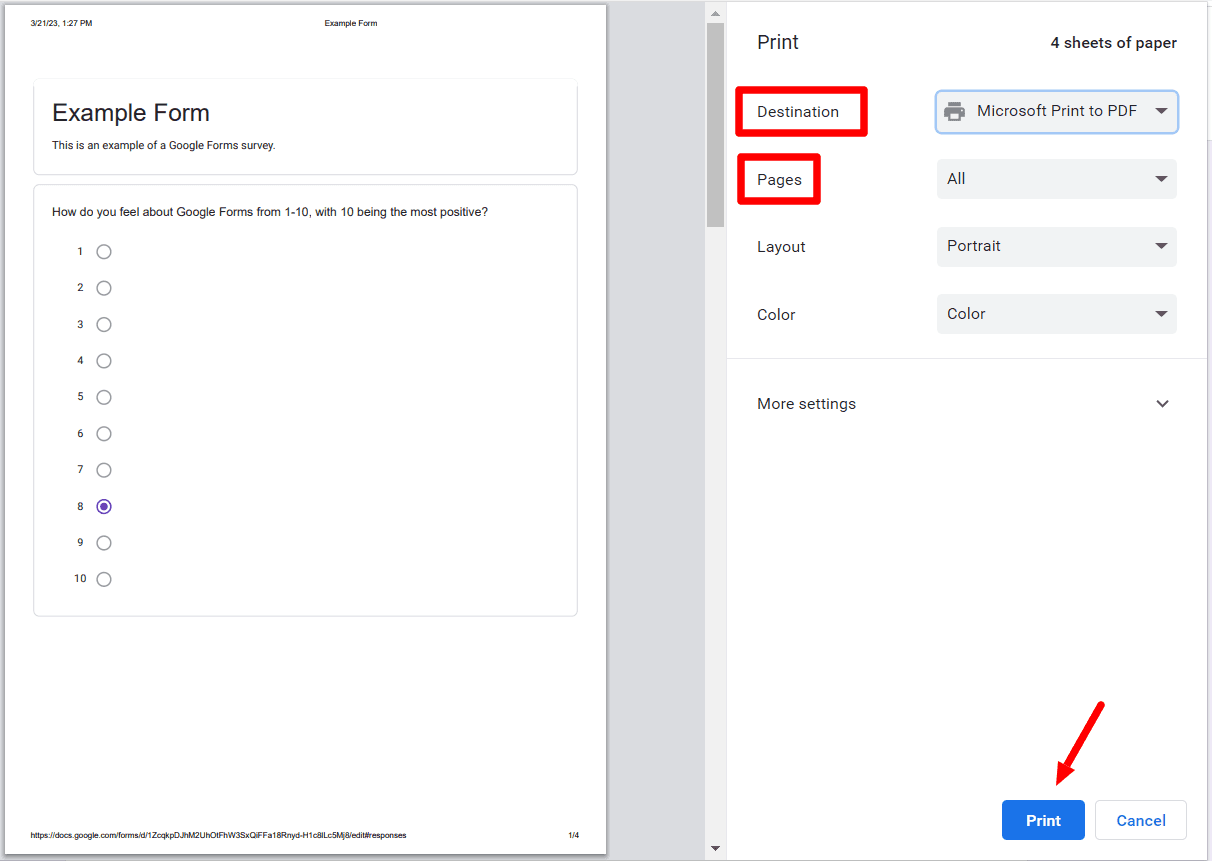Click the 'More settings' label
The height and width of the screenshot is (861, 1212).
tap(806, 404)
